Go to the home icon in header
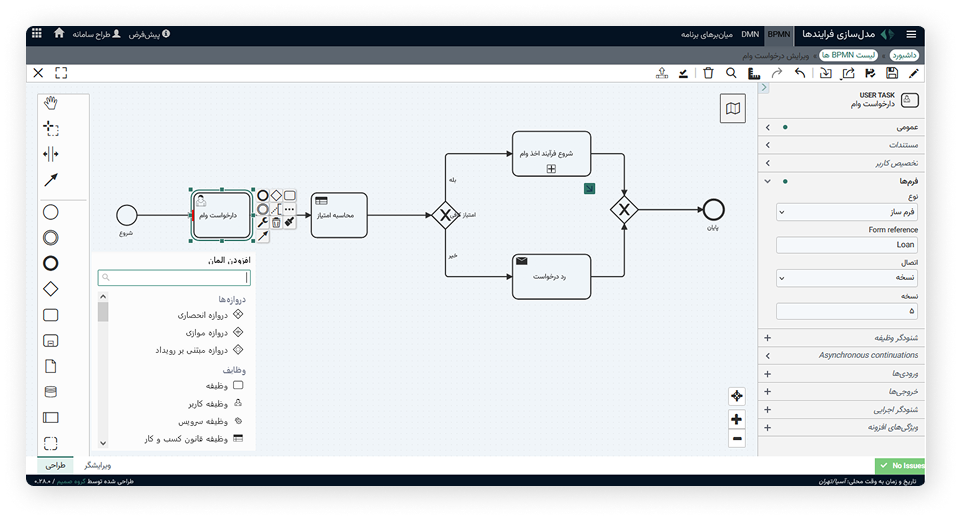The image size is (960, 520). point(59,33)
